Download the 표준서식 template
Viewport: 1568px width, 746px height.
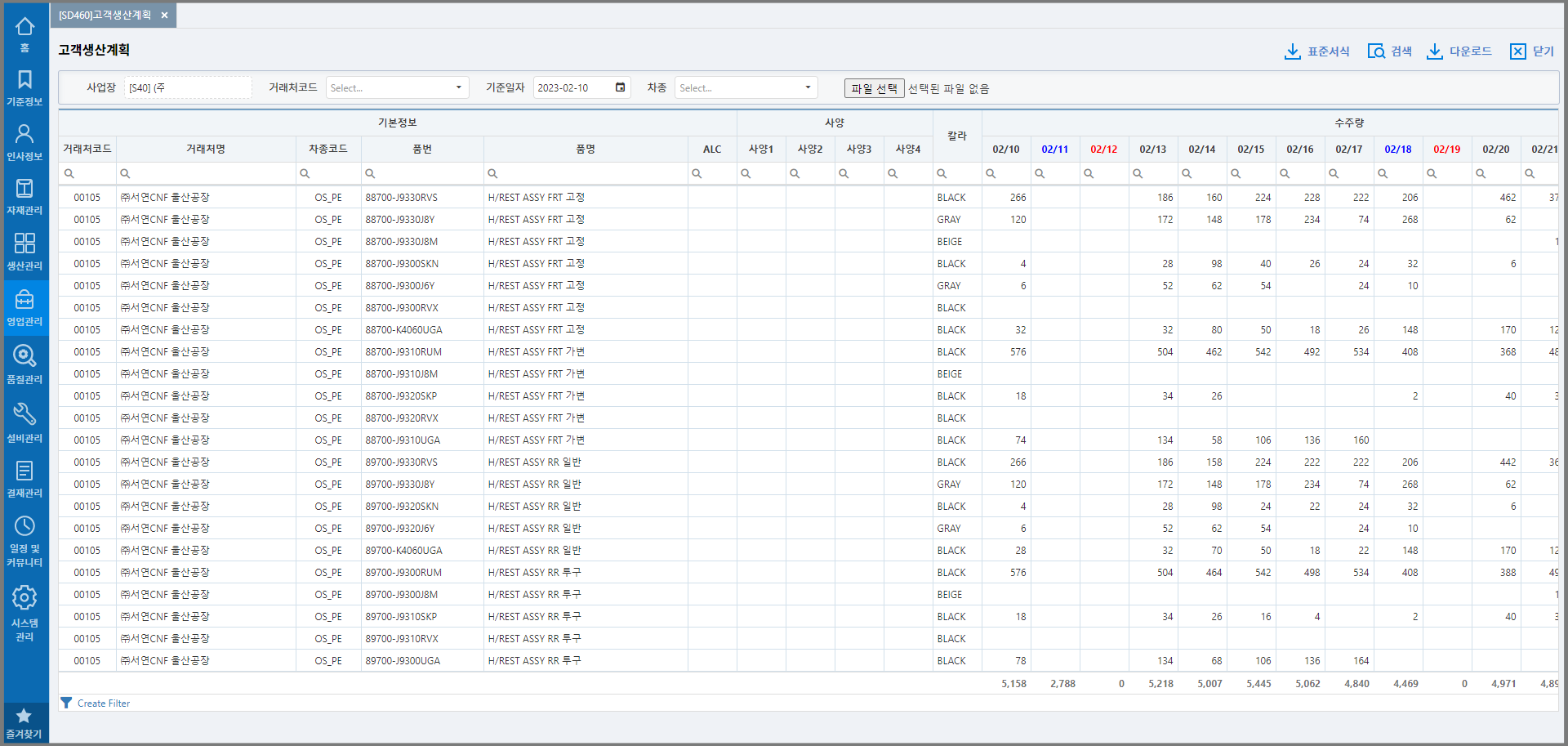(1317, 51)
